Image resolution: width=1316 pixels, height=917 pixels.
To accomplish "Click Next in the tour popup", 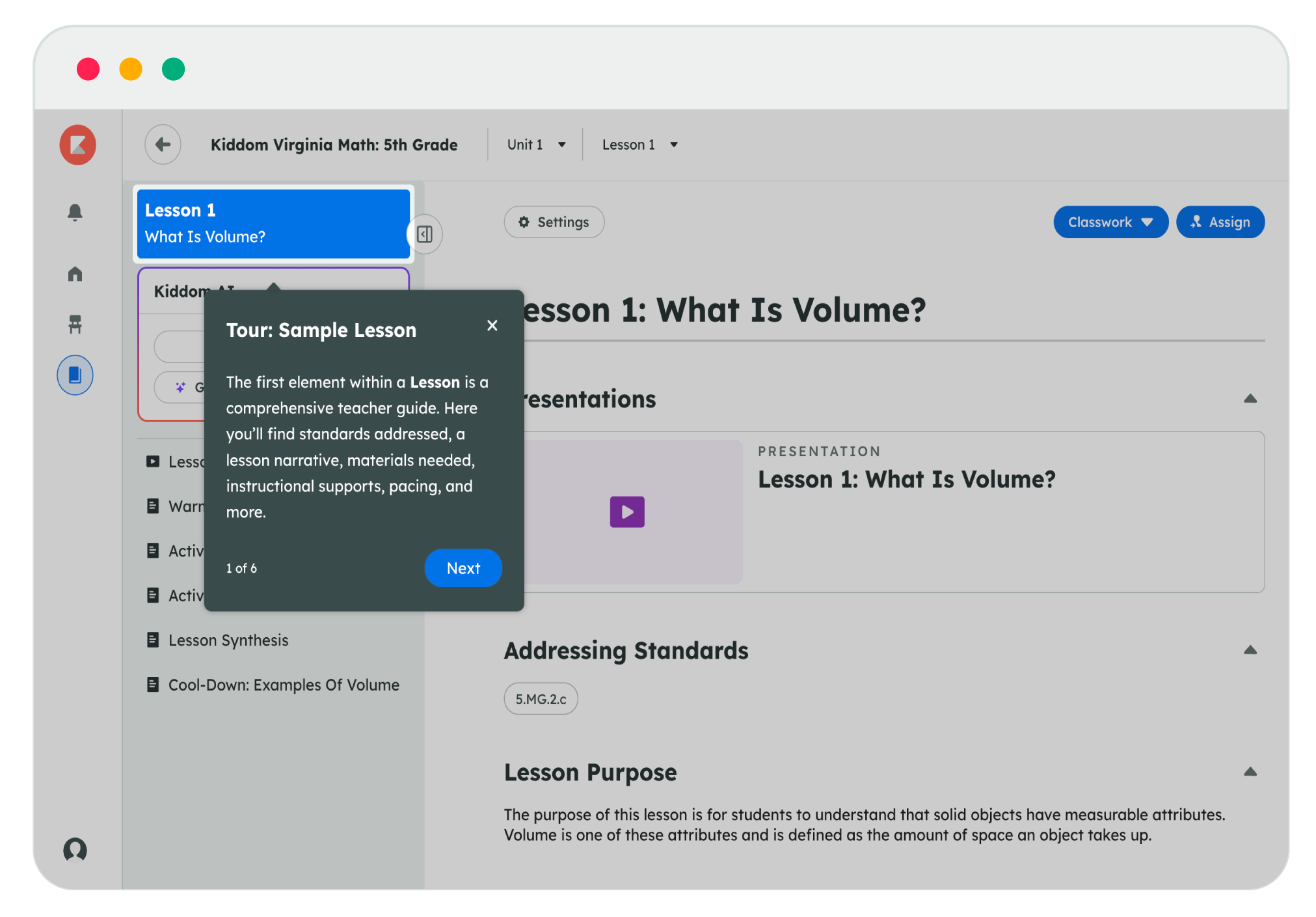I will 463,568.
